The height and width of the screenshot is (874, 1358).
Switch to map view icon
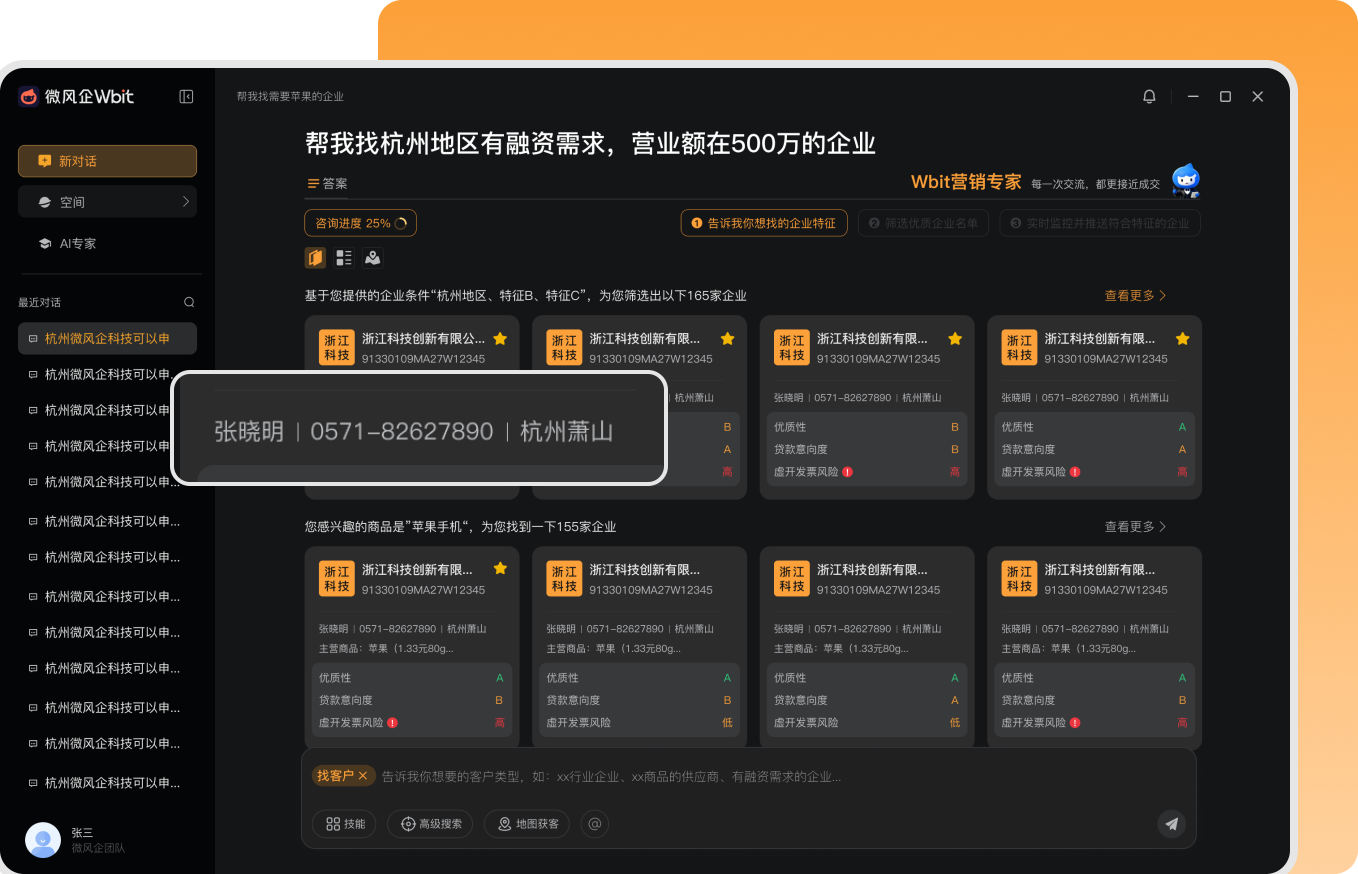(x=373, y=258)
